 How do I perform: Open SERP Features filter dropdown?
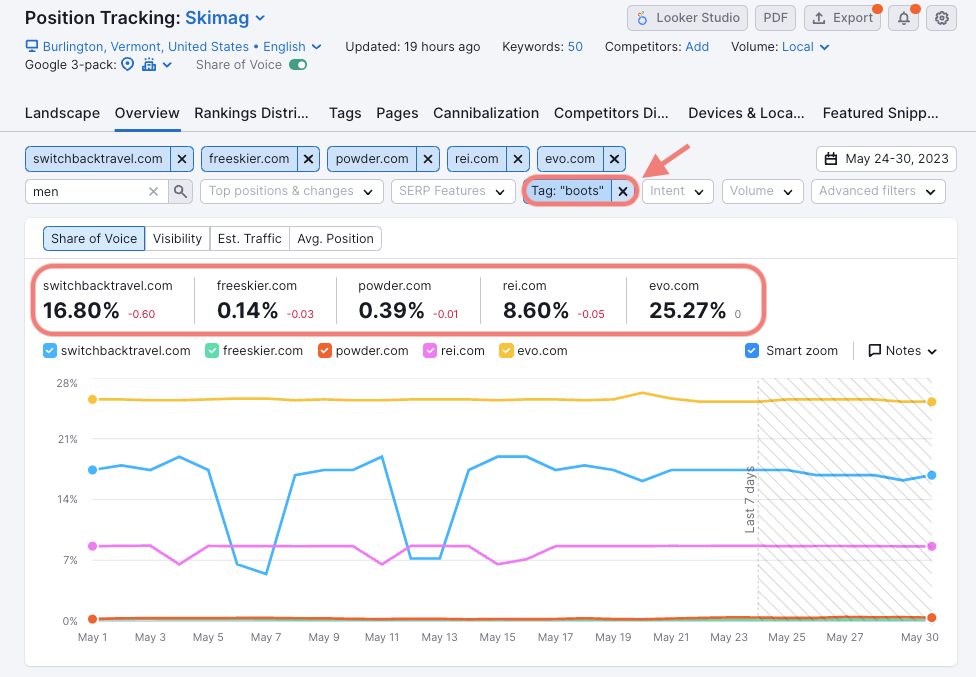coord(453,192)
